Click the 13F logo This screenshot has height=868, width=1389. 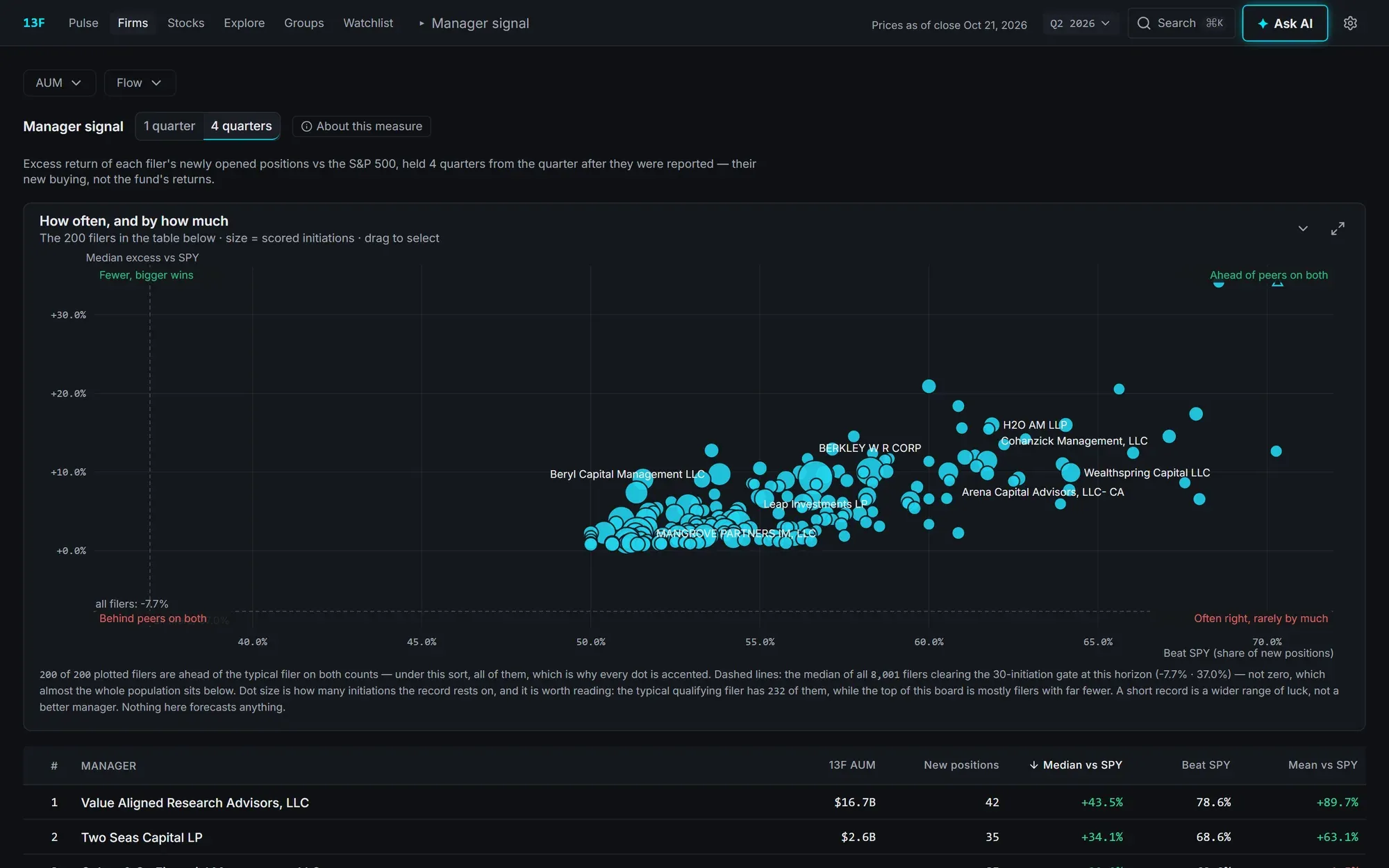[34, 23]
